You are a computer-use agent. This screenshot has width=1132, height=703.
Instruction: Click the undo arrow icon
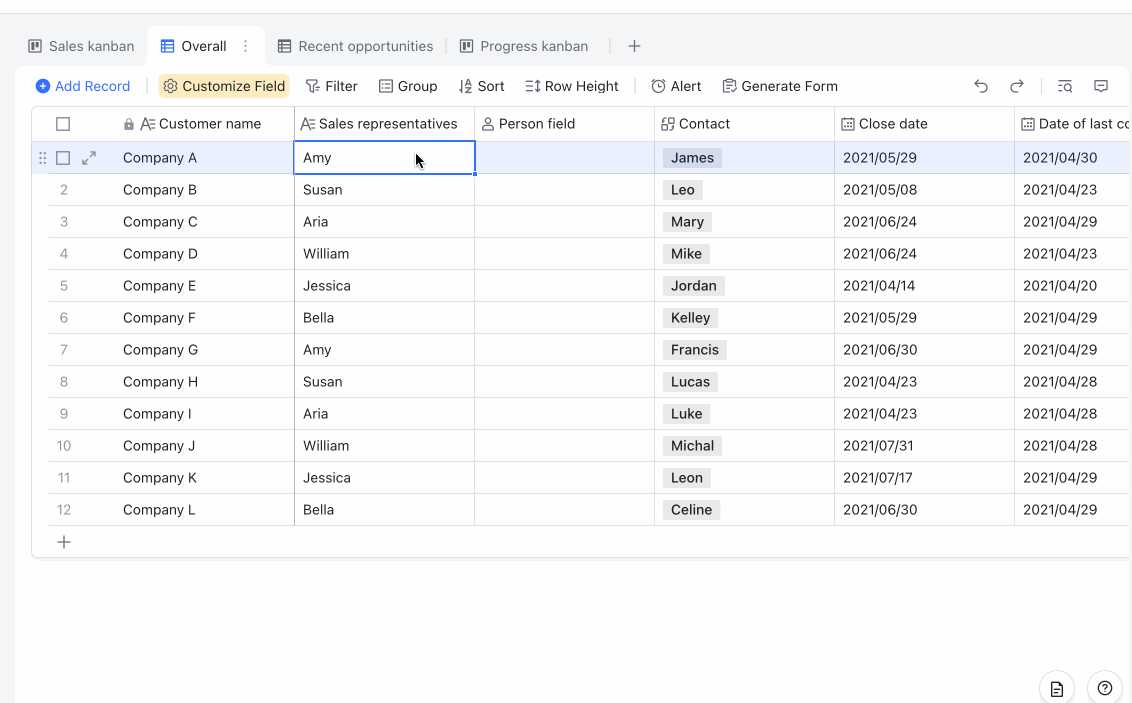click(981, 86)
